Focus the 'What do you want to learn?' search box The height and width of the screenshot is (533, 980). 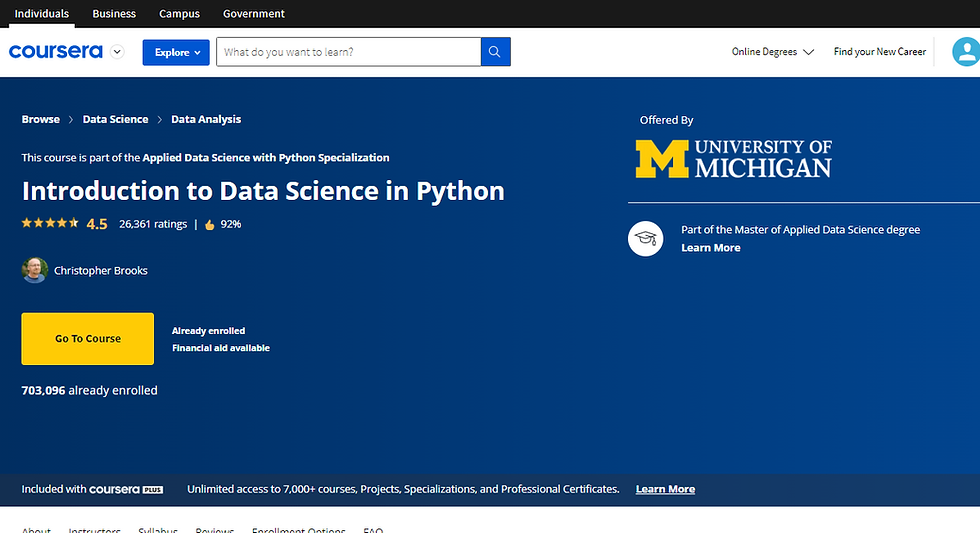pos(348,52)
